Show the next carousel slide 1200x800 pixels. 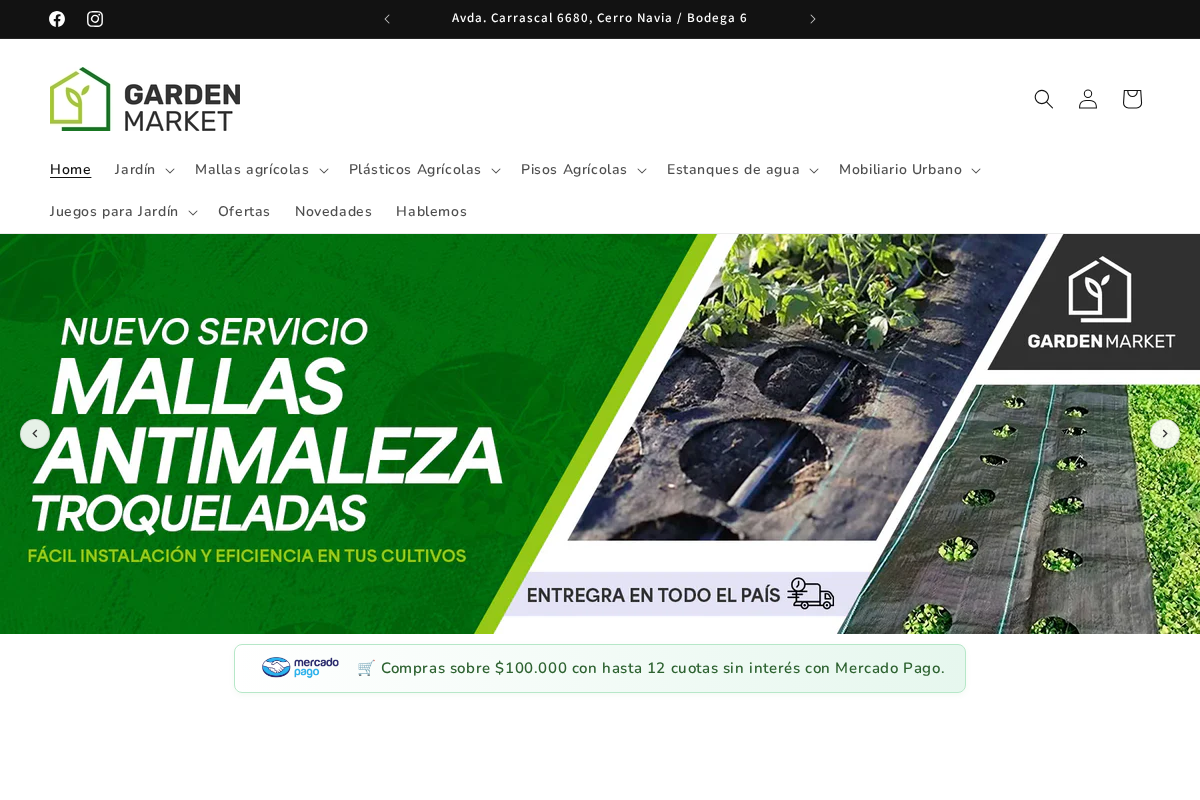coord(1165,434)
